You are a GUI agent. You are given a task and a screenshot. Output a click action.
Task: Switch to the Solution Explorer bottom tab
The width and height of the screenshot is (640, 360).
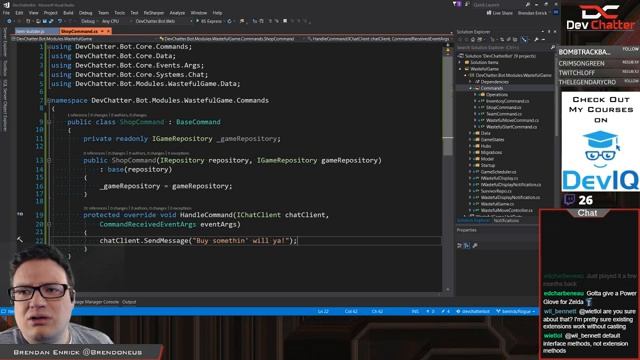[x=473, y=220]
